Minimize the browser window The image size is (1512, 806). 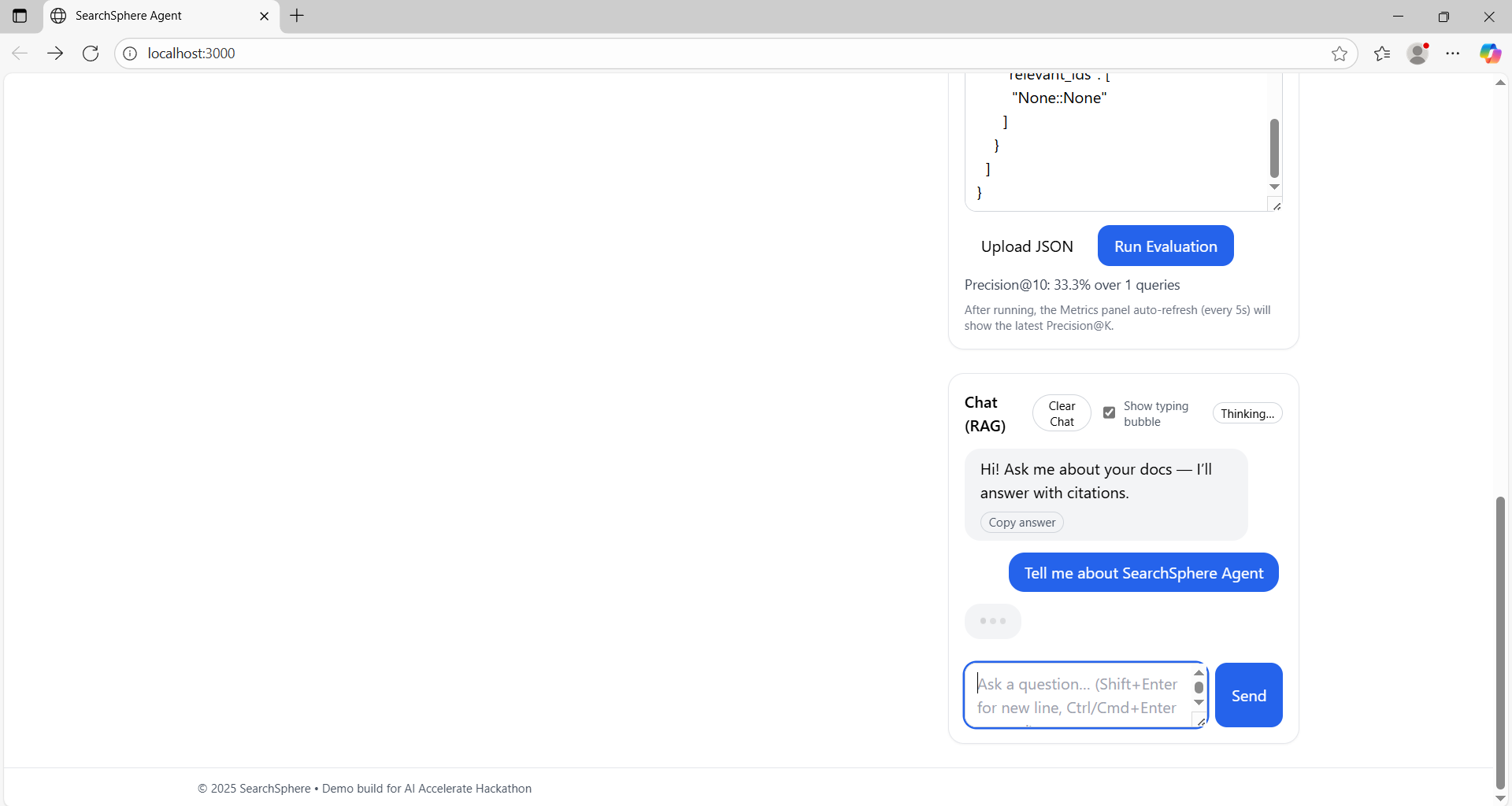coord(1398,16)
